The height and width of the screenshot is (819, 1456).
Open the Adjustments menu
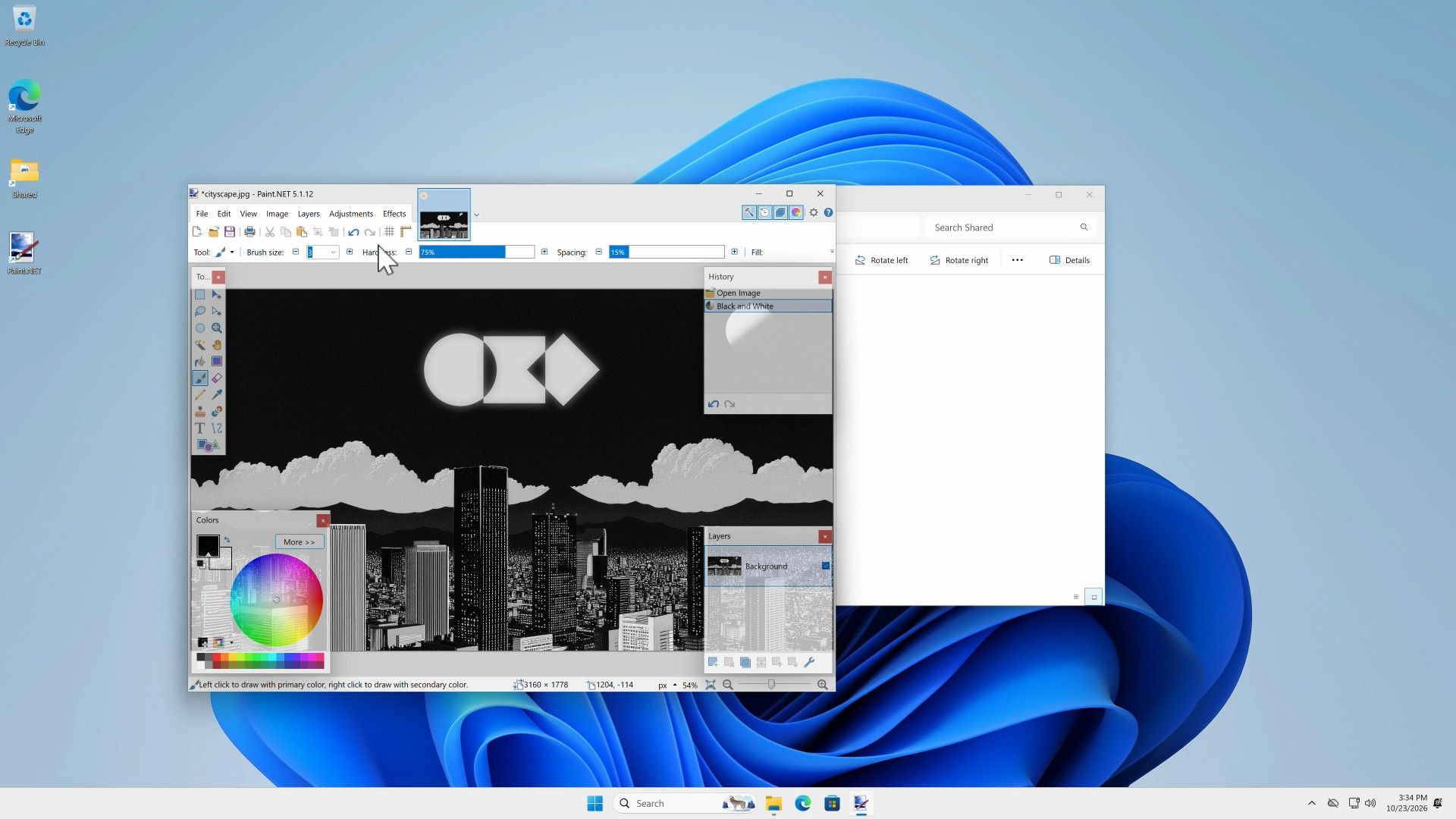[x=351, y=214]
